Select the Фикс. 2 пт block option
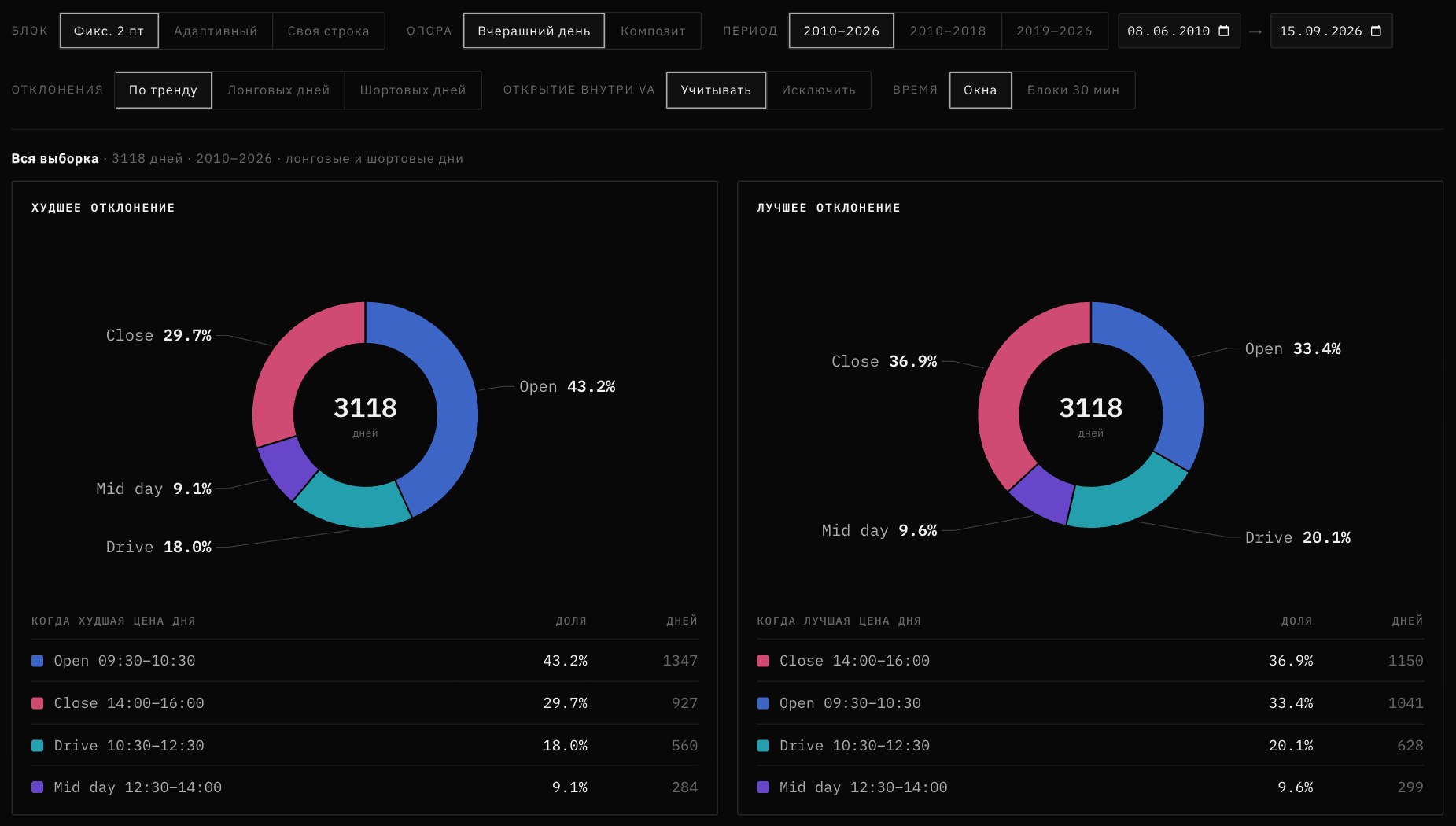The image size is (1456, 826). click(109, 31)
